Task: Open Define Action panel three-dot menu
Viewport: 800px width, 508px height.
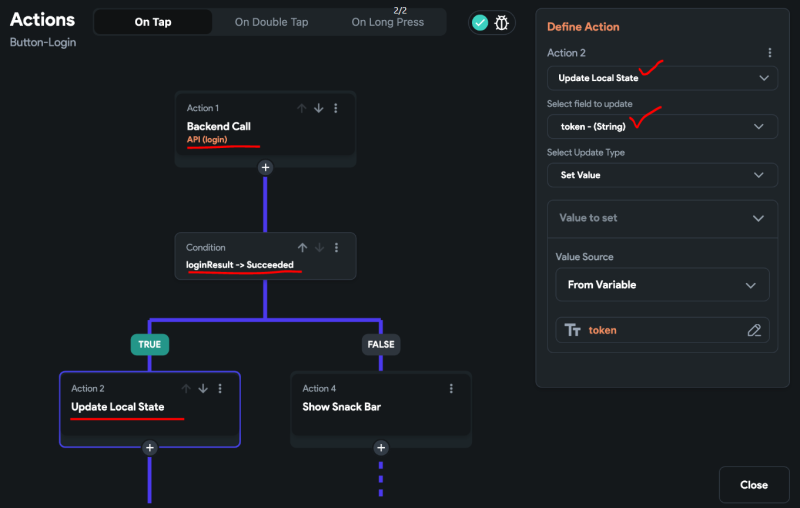Action: 770,53
